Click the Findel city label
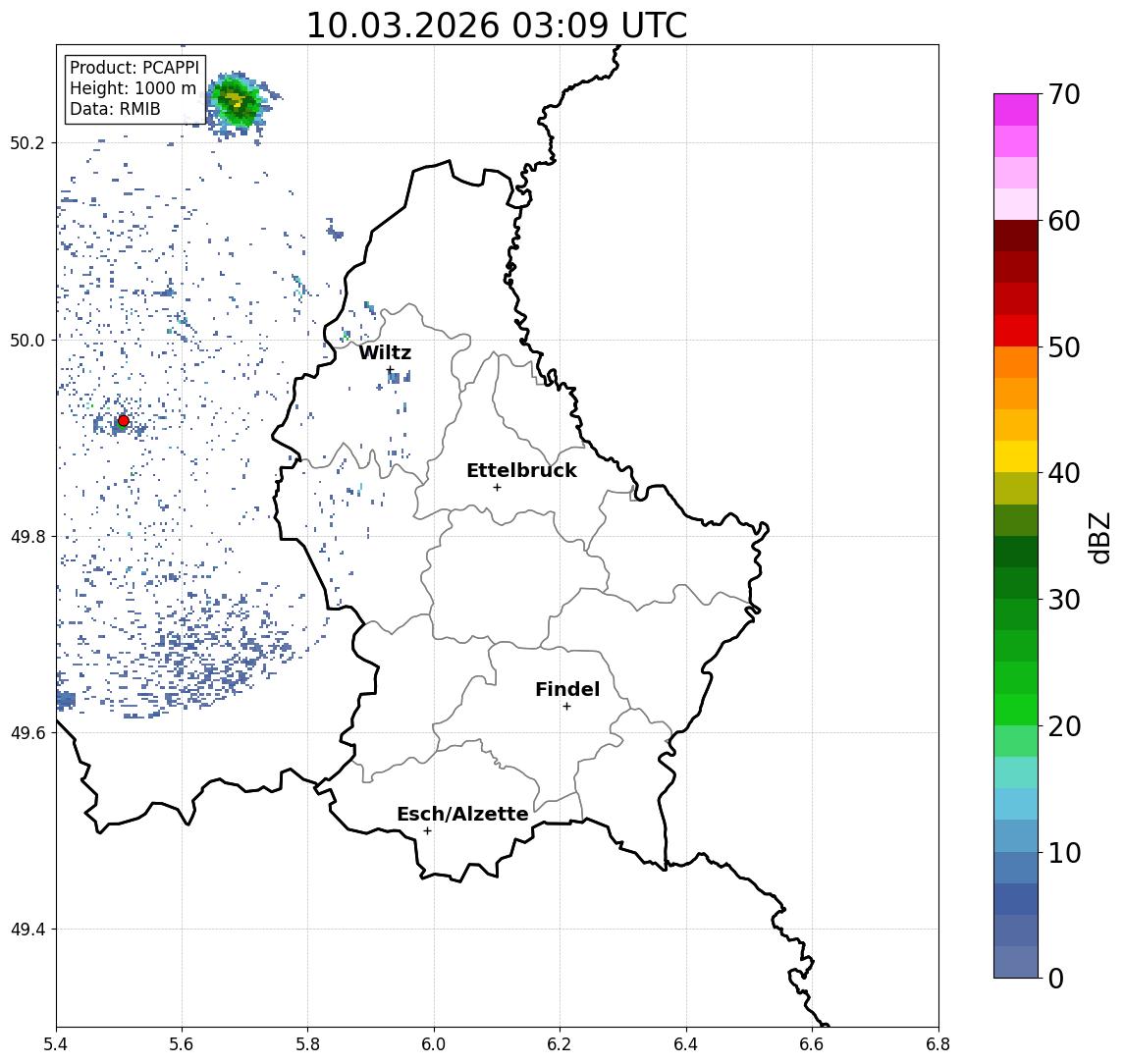1124x1064 pixels. point(567,689)
